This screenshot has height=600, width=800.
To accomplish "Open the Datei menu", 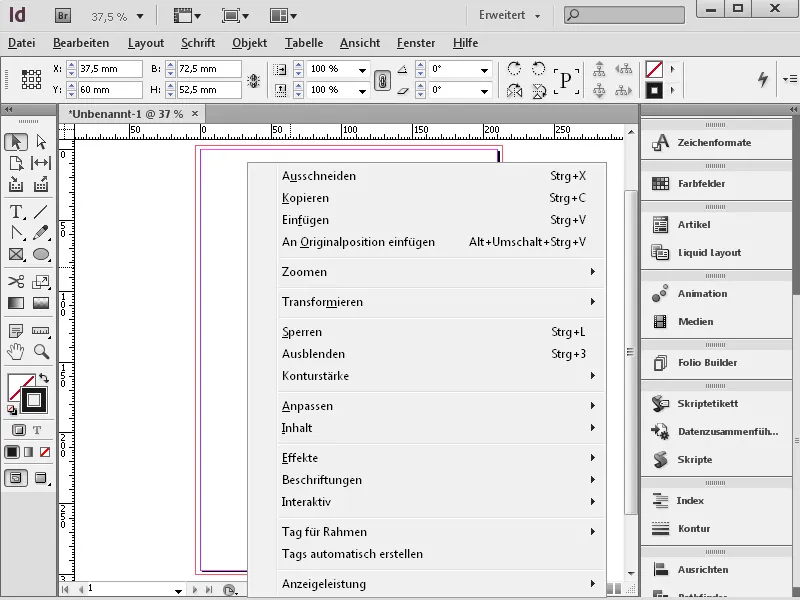I will (x=21, y=43).
